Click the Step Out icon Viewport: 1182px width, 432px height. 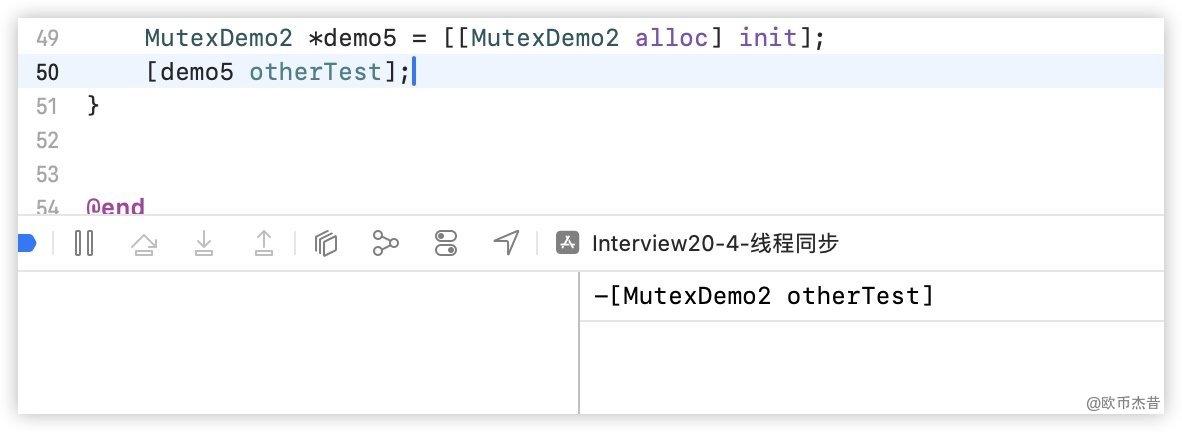coord(263,243)
